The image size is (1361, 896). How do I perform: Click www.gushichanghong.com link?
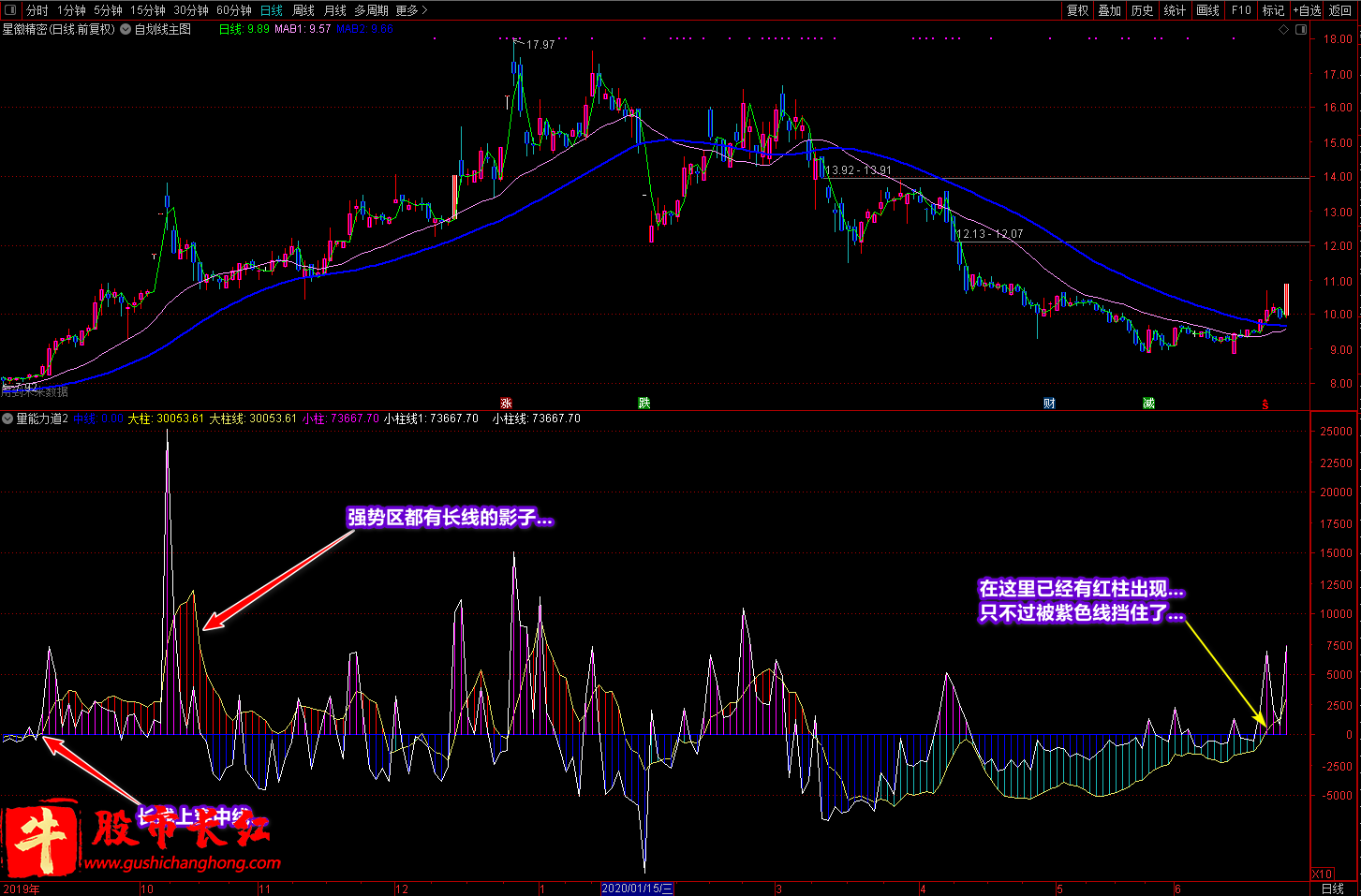coord(183,862)
